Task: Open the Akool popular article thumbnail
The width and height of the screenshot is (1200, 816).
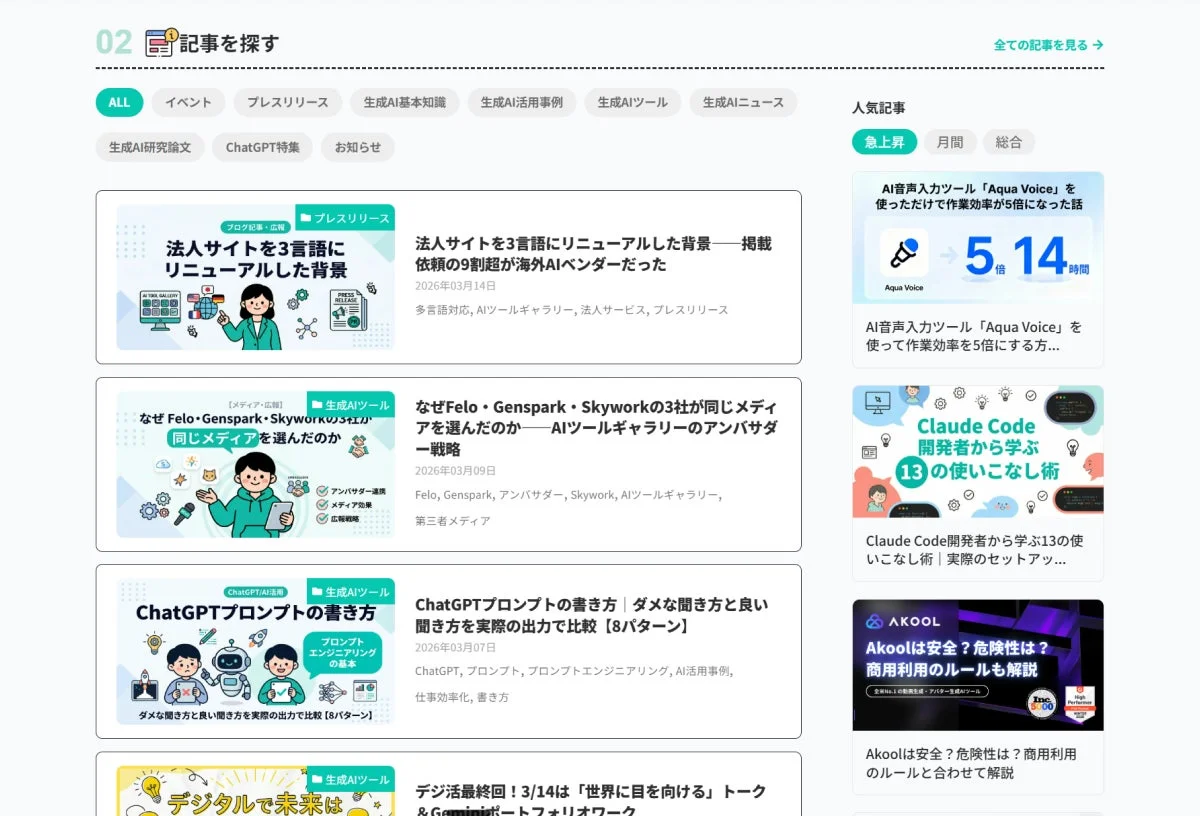Action: (977, 663)
